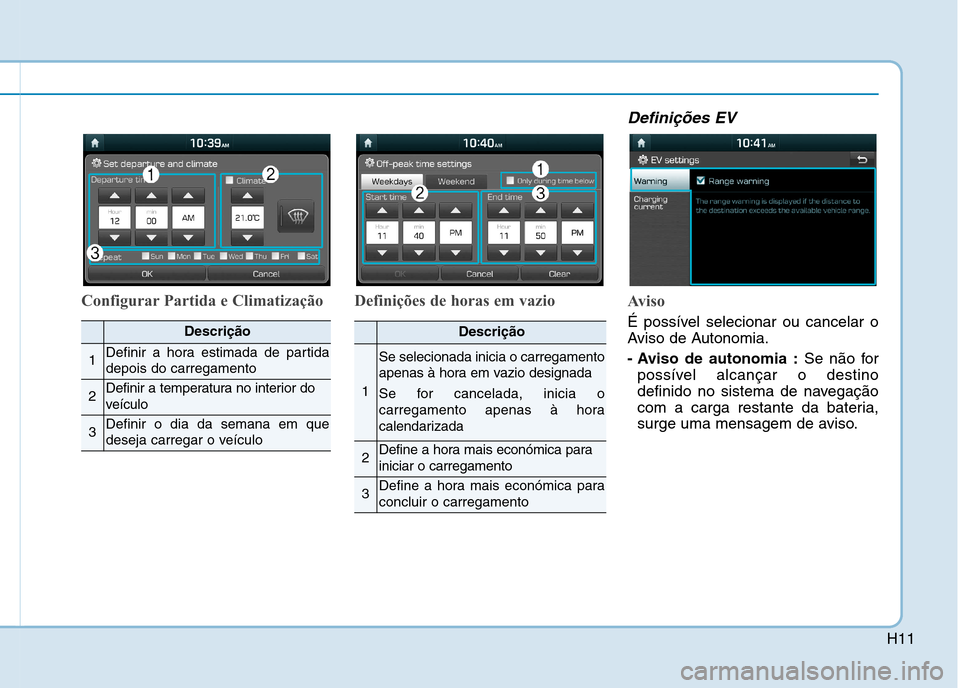The height and width of the screenshot is (688, 960).
Task: Select End time hour field showing 11
Action: pos(503,233)
